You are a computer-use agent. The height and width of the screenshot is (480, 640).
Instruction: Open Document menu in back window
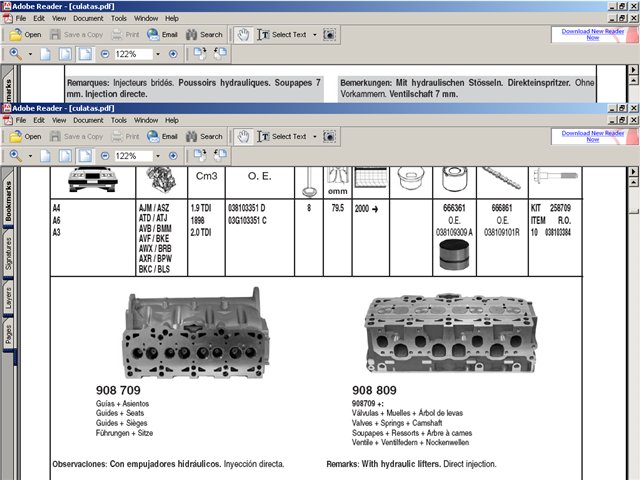88,18
